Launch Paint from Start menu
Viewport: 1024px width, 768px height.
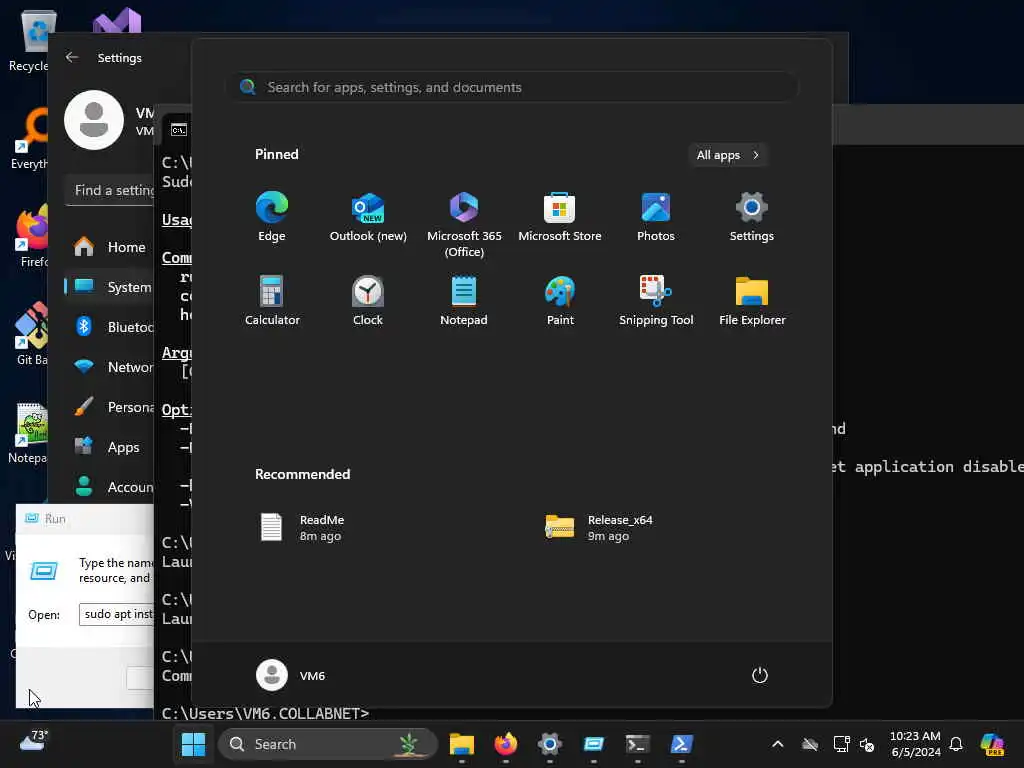coord(560,300)
